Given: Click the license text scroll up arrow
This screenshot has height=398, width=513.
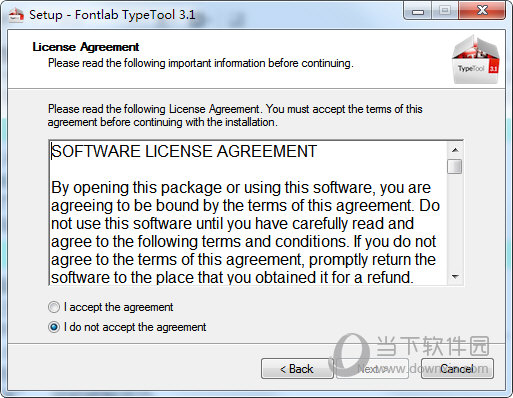Looking at the screenshot, I should [x=455, y=150].
